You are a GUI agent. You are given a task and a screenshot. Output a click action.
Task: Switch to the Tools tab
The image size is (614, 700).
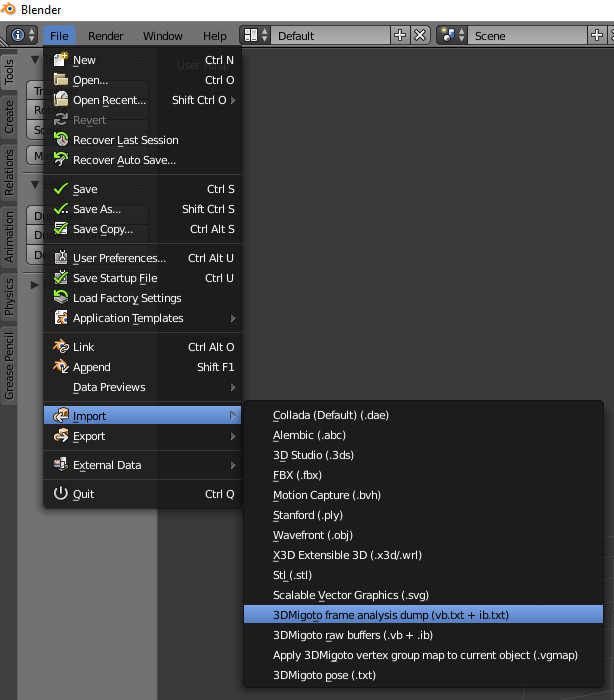[8, 71]
